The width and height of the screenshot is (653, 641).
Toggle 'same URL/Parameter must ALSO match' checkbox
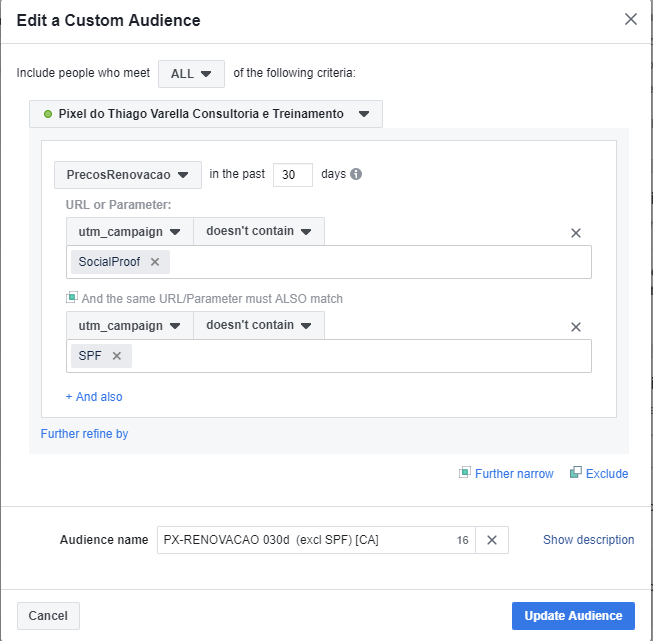(72, 298)
